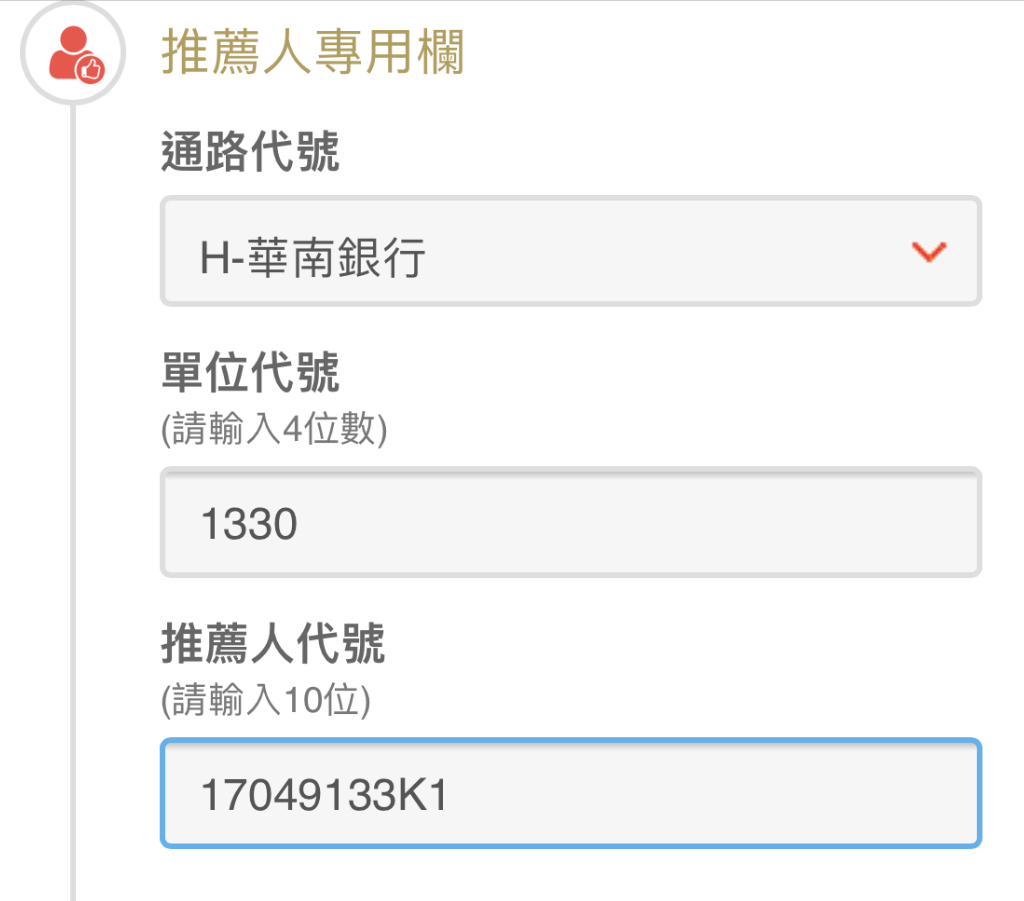
Task: Click the red chevron arrow in the channel dropdown
Action: tap(929, 252)
